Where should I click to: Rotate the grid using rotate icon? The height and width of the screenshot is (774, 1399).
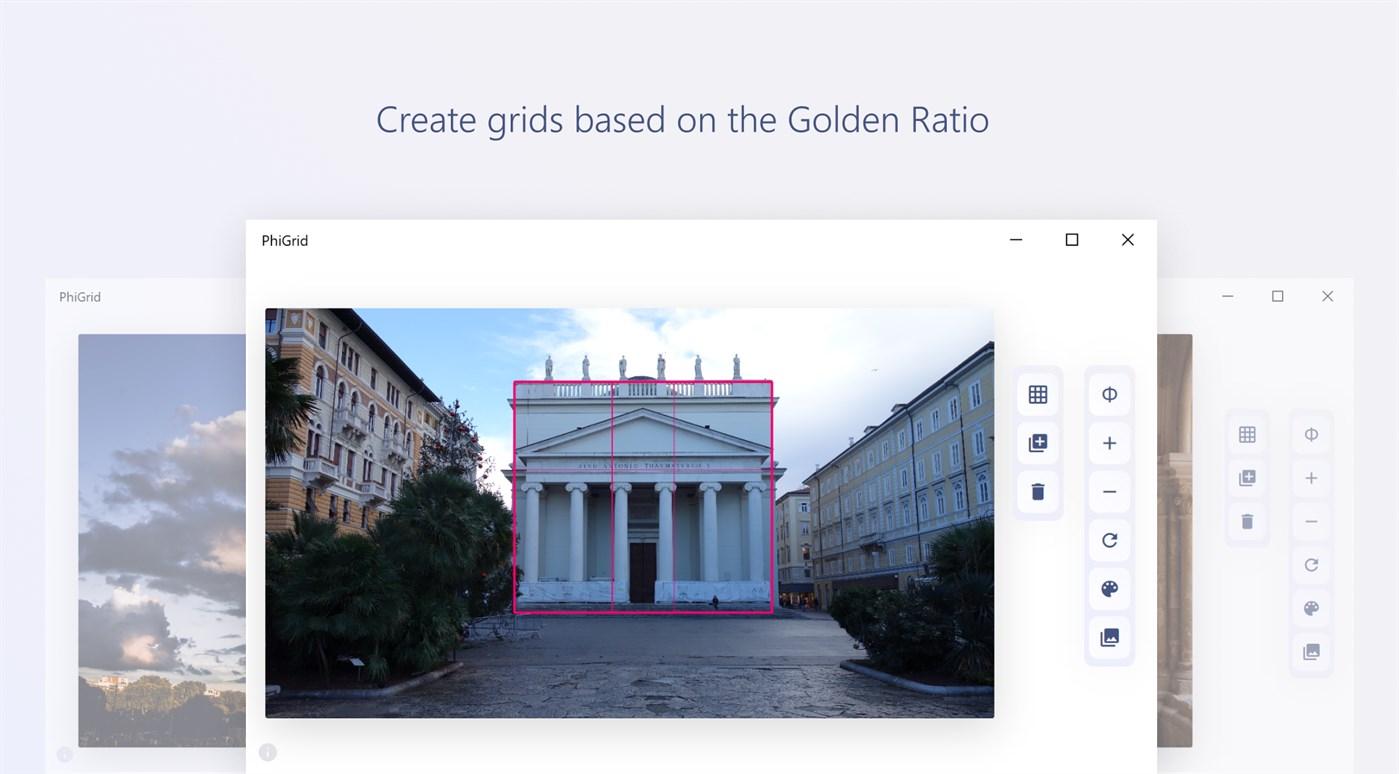click(x=1109, y=540)
